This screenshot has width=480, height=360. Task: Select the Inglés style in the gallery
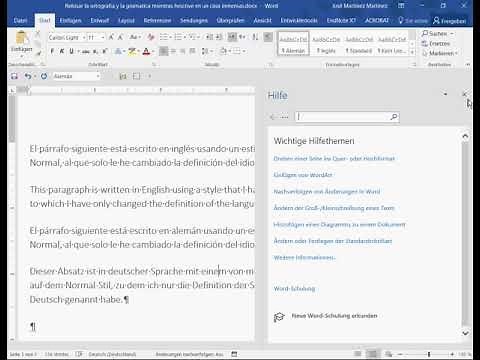[326, 43]
